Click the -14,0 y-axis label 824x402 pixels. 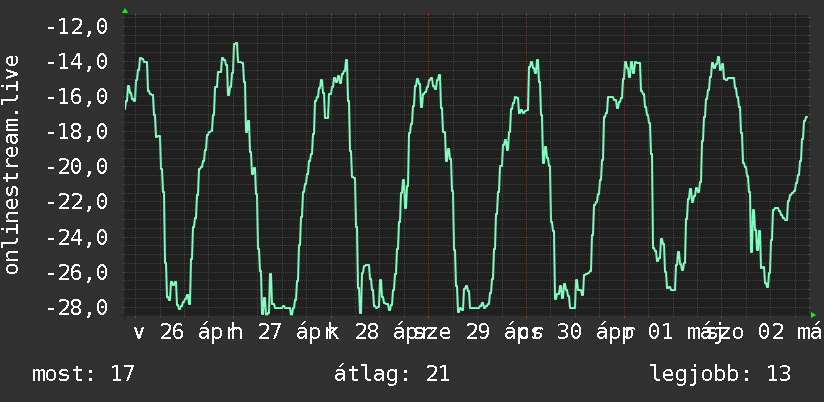[x=77, y=61]
